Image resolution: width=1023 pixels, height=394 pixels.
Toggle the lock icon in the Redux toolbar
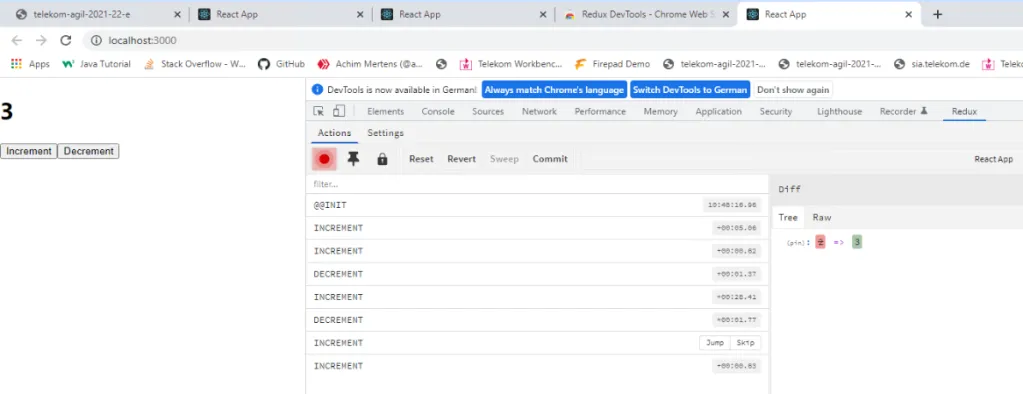coord(382,159)
